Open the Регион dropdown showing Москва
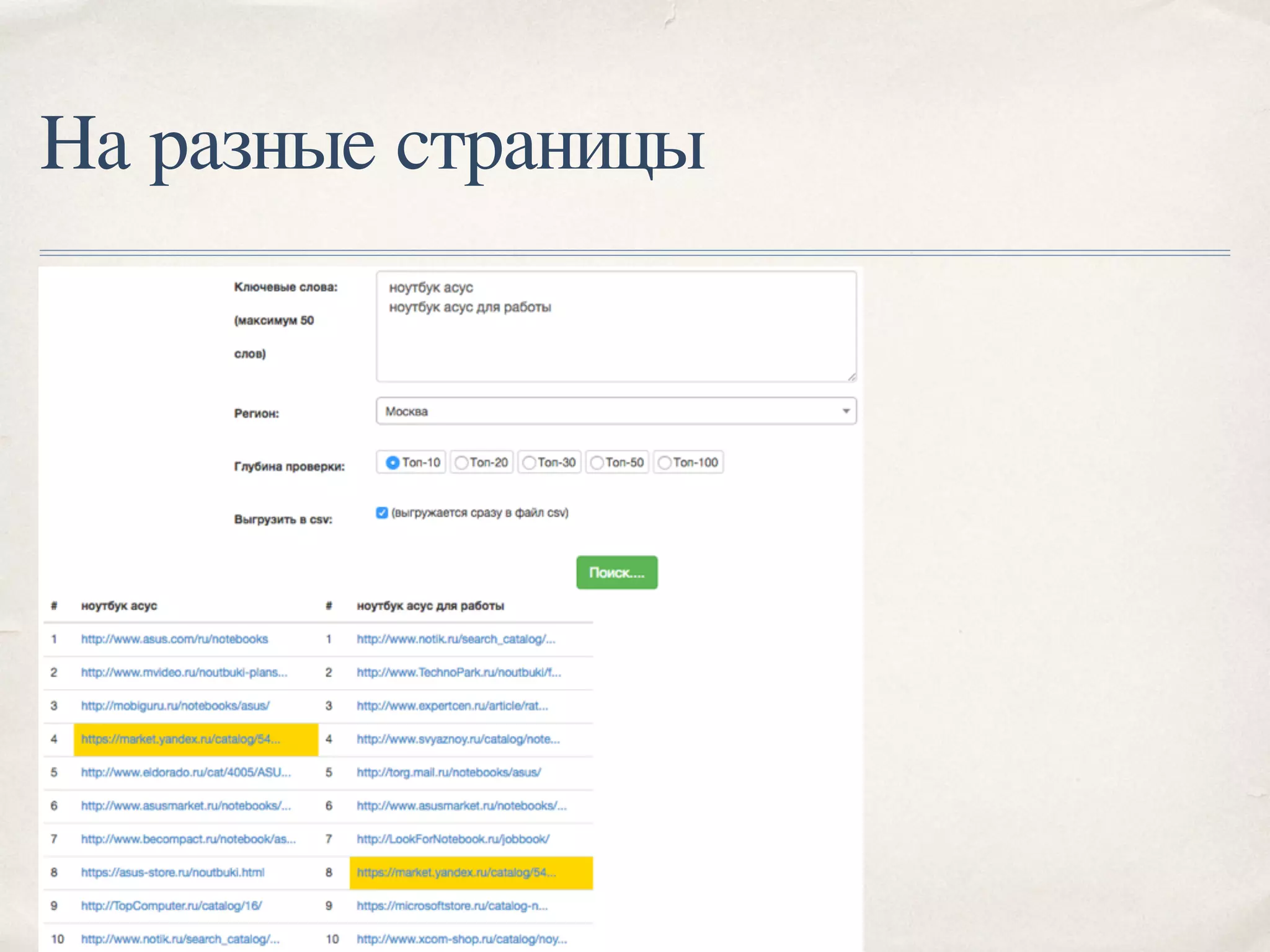The width and height of the screenshot is (1270, 952). click(x=616, y=411)
